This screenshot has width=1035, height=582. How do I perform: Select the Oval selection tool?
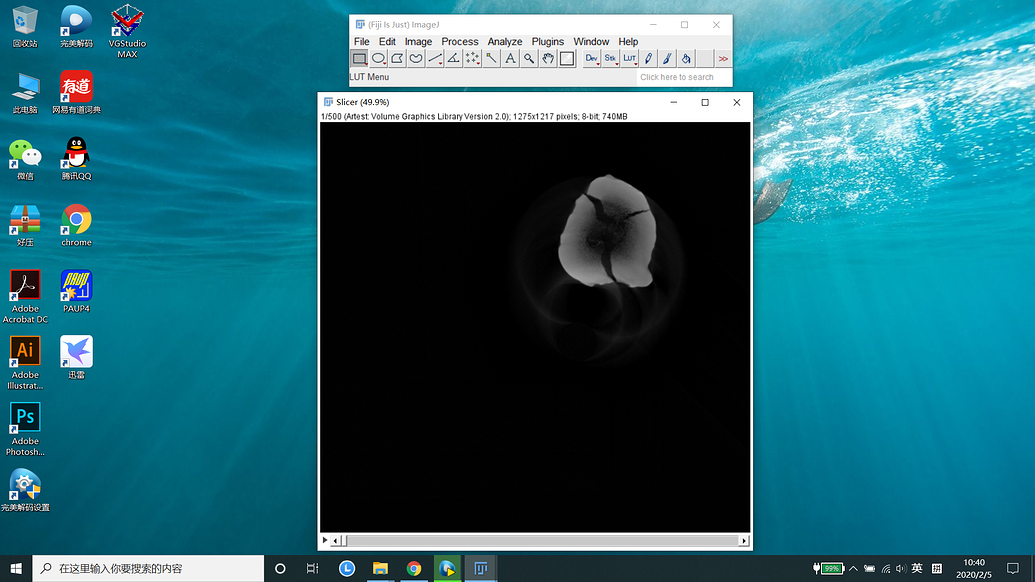pyautogui.click(x=379, y=59)
